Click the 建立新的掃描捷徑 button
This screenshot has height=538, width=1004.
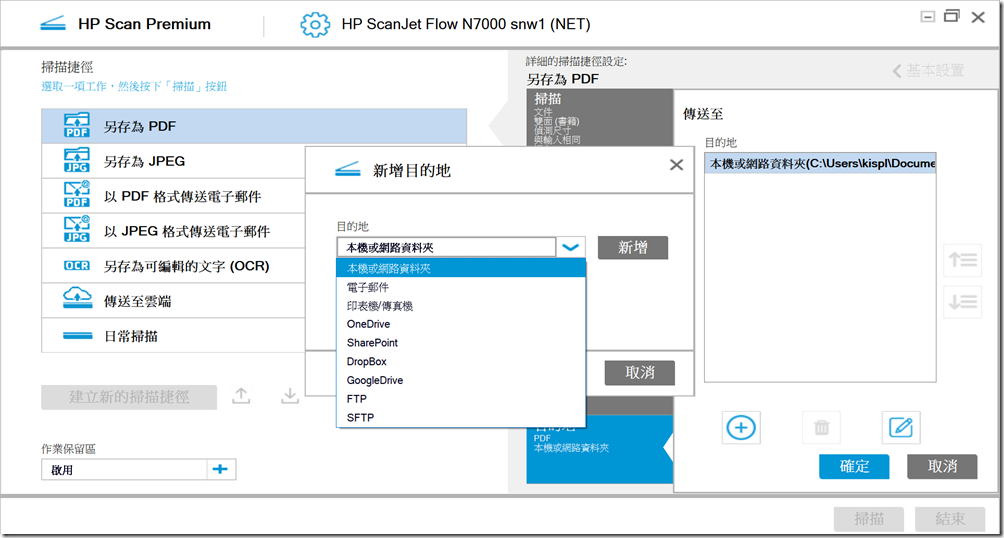pyautogui.click(x=129, y=397)
